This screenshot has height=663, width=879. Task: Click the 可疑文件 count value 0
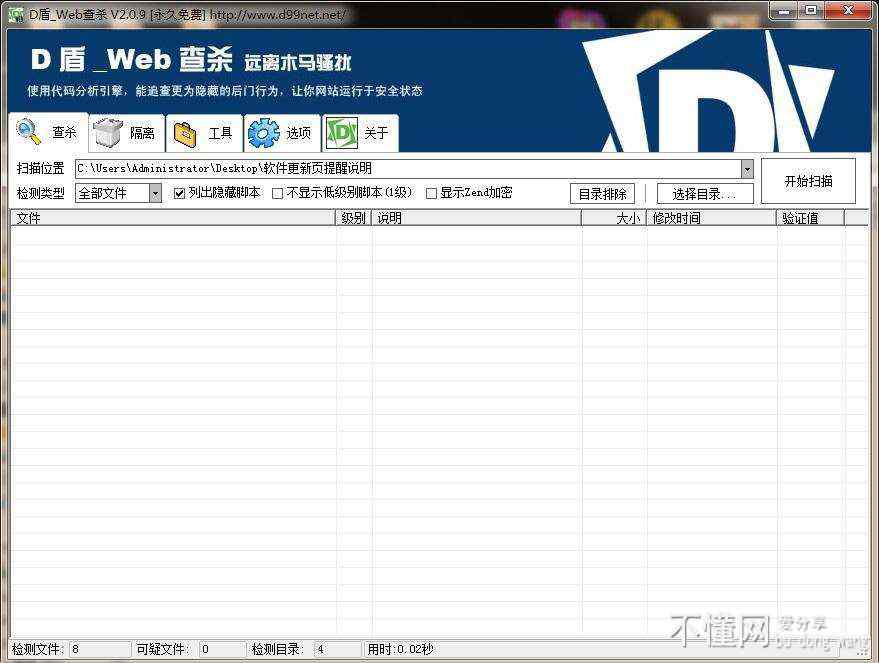[x=205, y=650]
